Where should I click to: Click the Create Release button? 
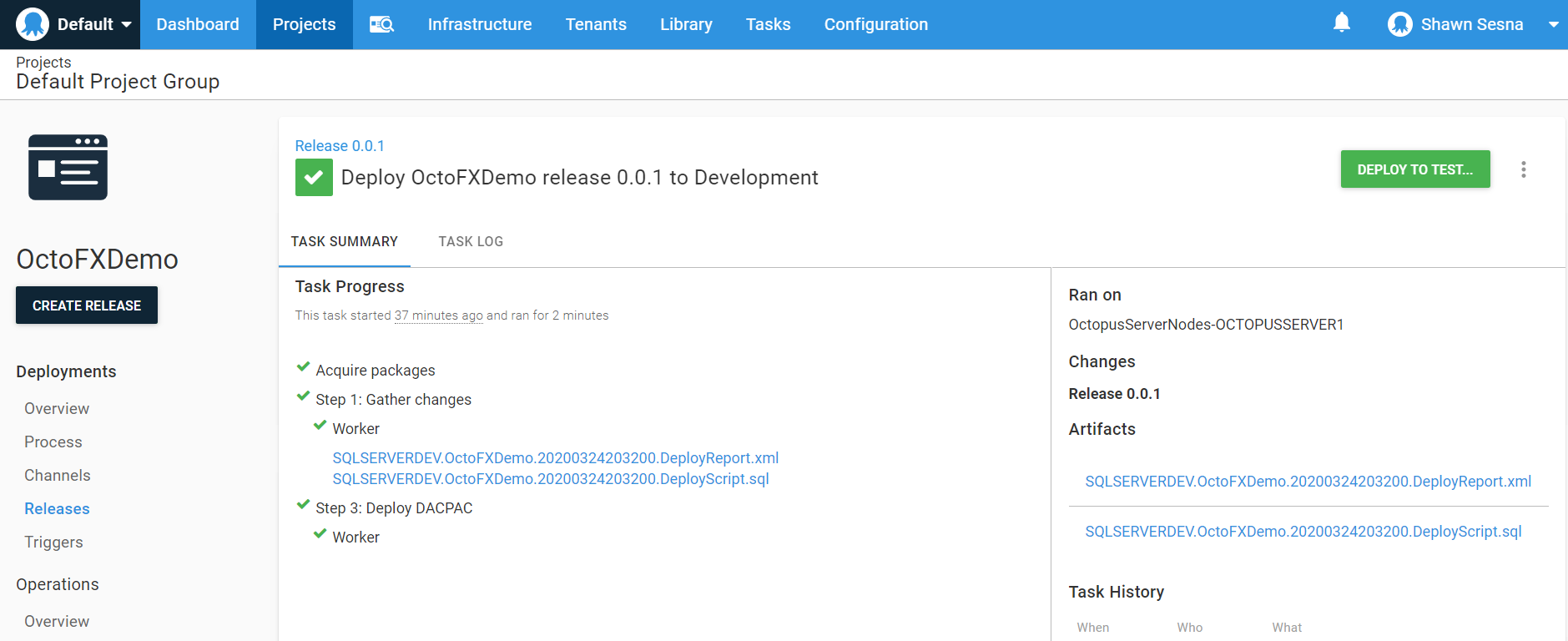coord(87,305)
